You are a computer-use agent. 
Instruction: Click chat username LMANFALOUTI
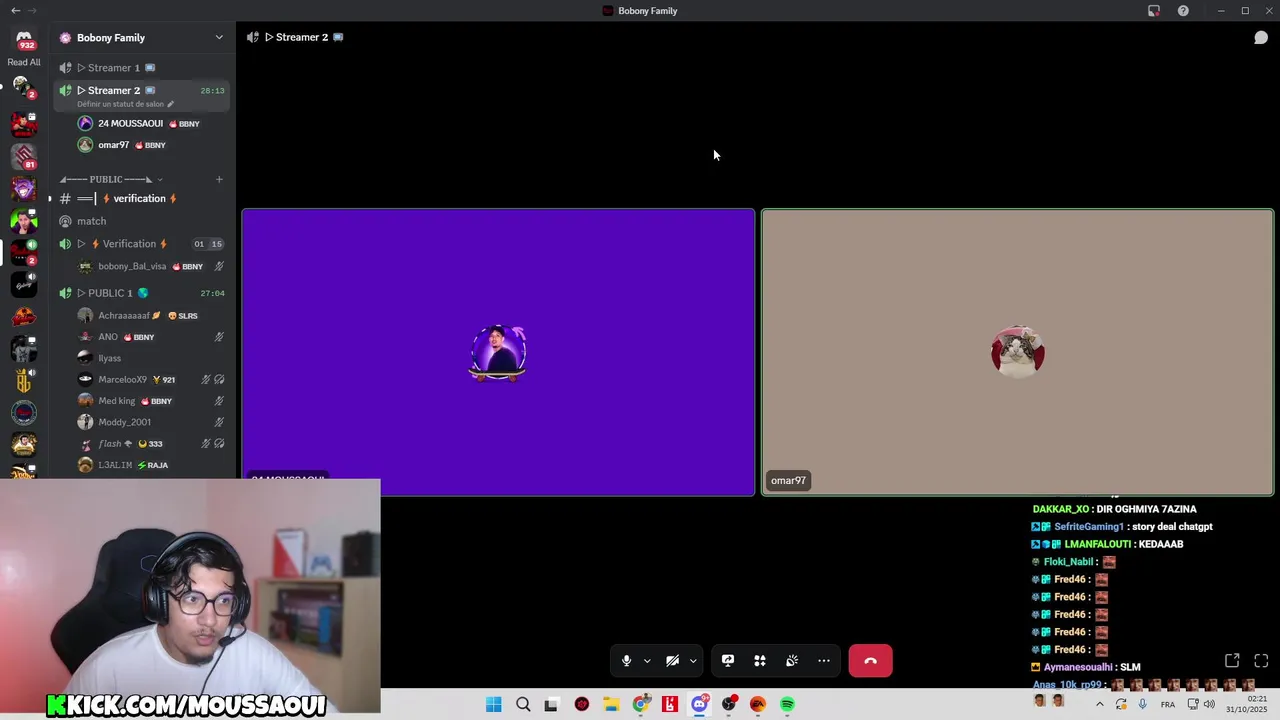click(1097, 544)
